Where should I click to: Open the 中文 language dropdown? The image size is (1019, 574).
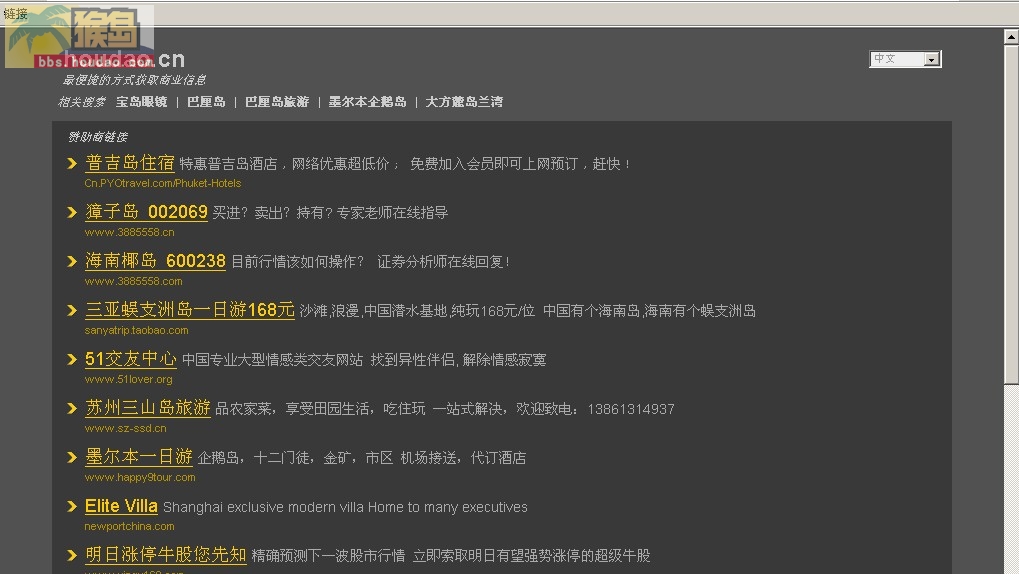tap(905, 59)
